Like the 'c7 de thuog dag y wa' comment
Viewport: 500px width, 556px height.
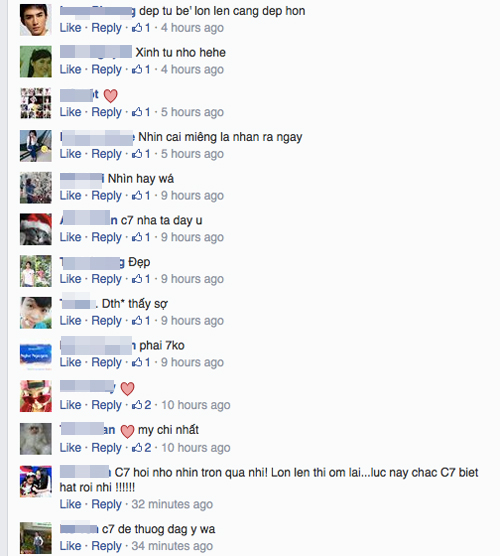[70, 546]
